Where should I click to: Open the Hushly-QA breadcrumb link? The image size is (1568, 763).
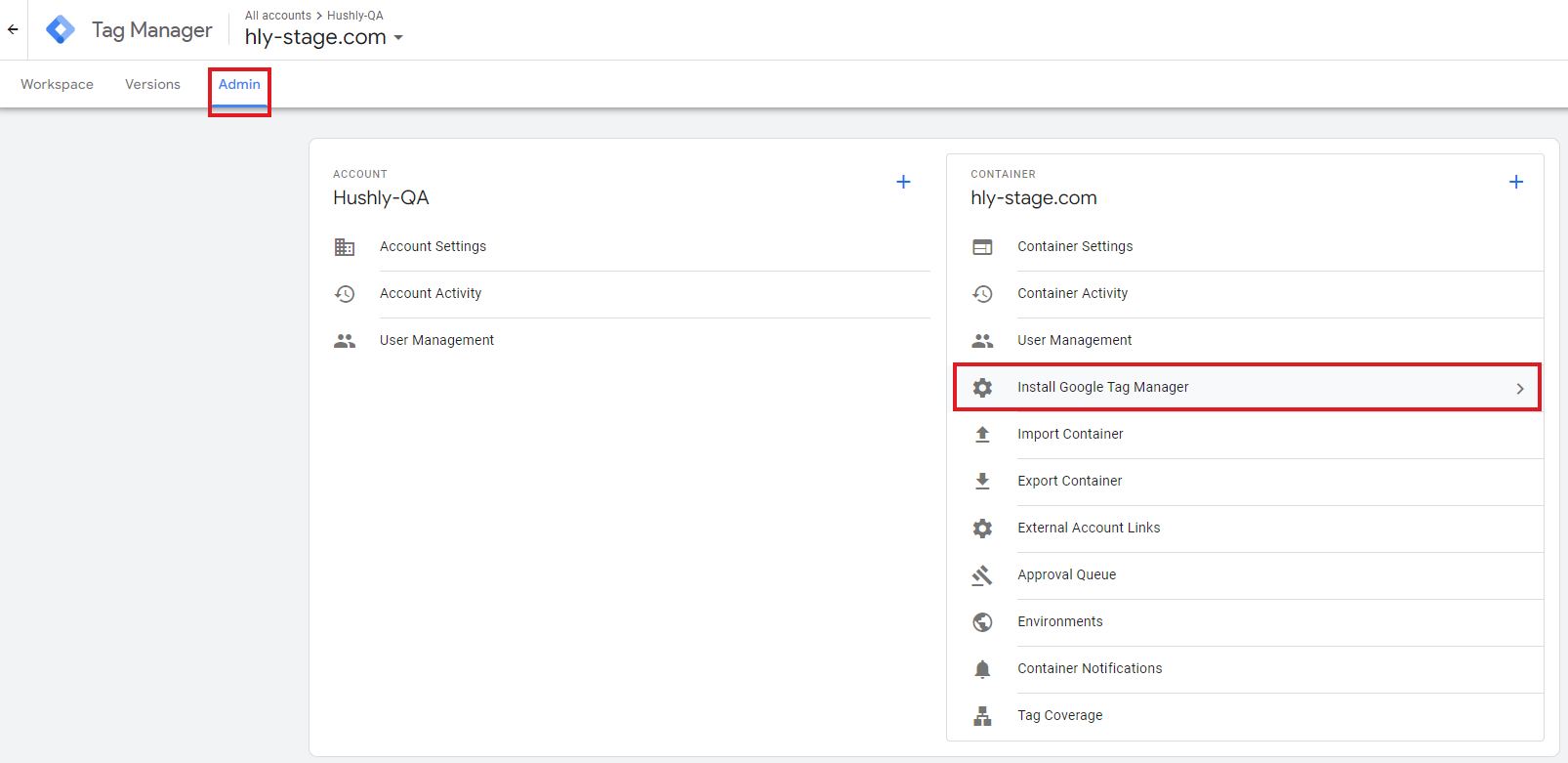pyautogui.click(x=355, y=16)
